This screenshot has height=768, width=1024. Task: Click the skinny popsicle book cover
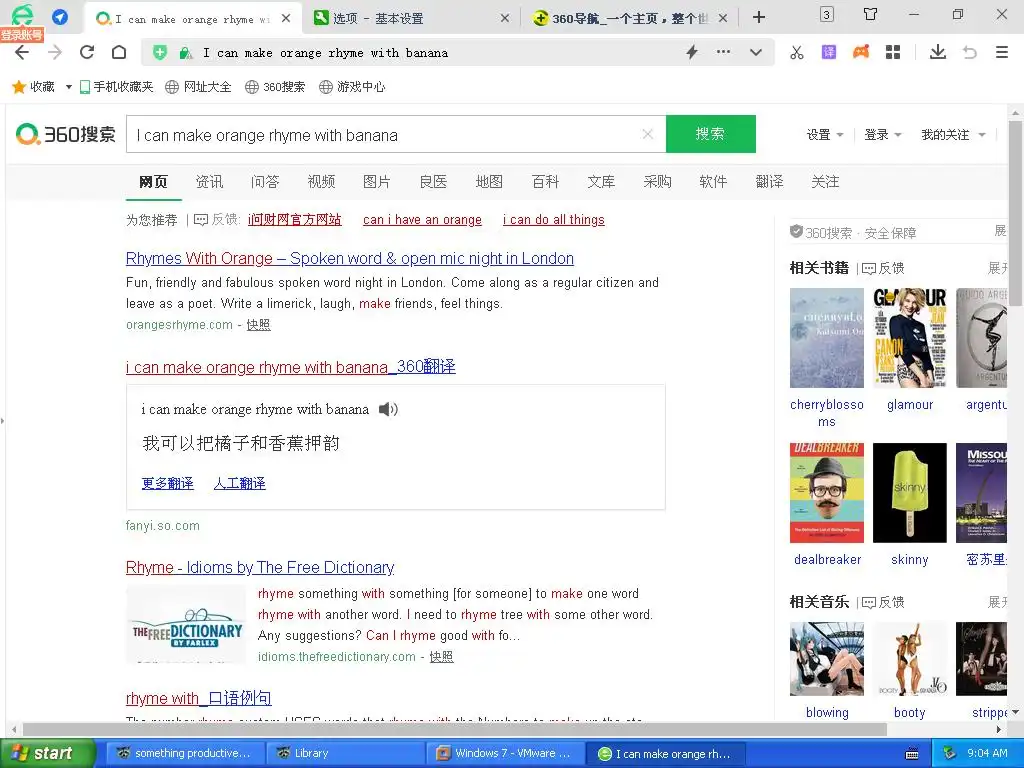[910, 493]
